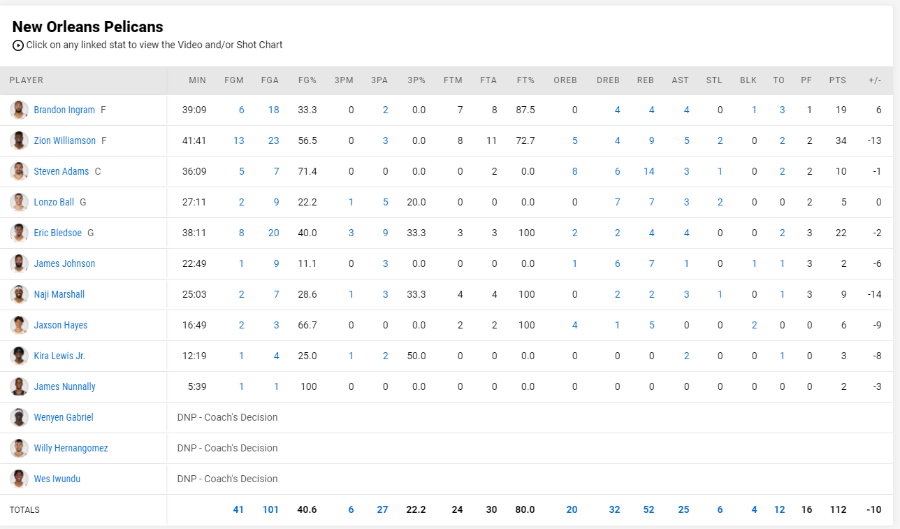View team total 12 turnovers
Screen dimensions: 900x529
coord(779,509)
